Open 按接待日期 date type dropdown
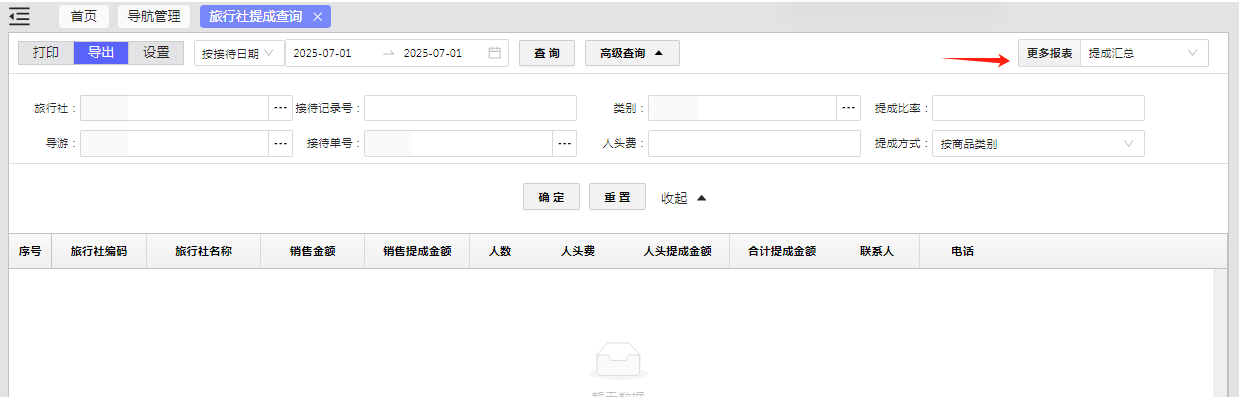 pyautogui.click(x=239, y=53)
